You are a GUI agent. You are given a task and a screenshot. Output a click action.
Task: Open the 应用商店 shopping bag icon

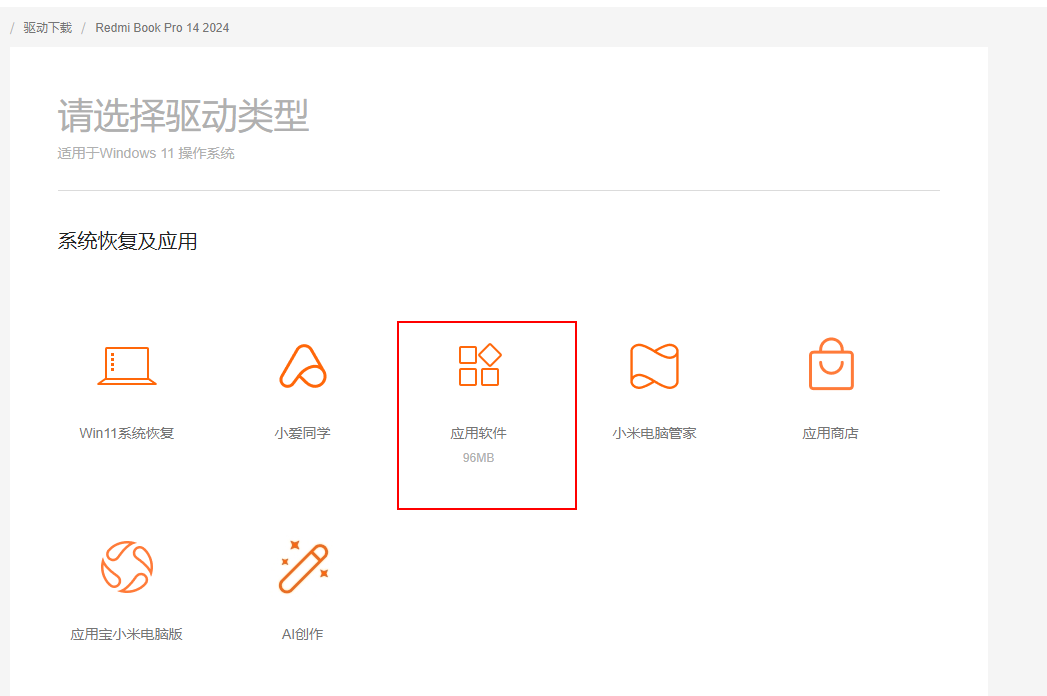tap(831, 364)
